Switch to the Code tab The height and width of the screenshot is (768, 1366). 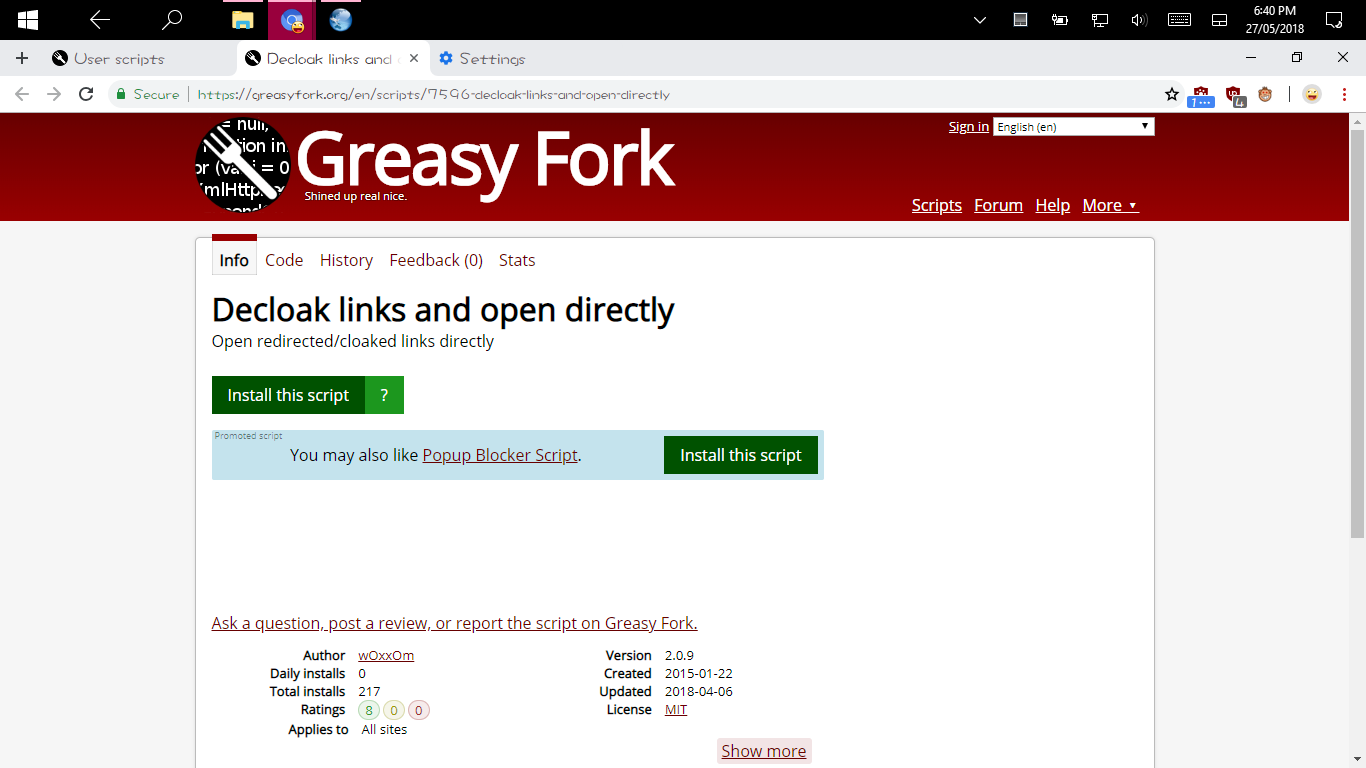point(284,260)
